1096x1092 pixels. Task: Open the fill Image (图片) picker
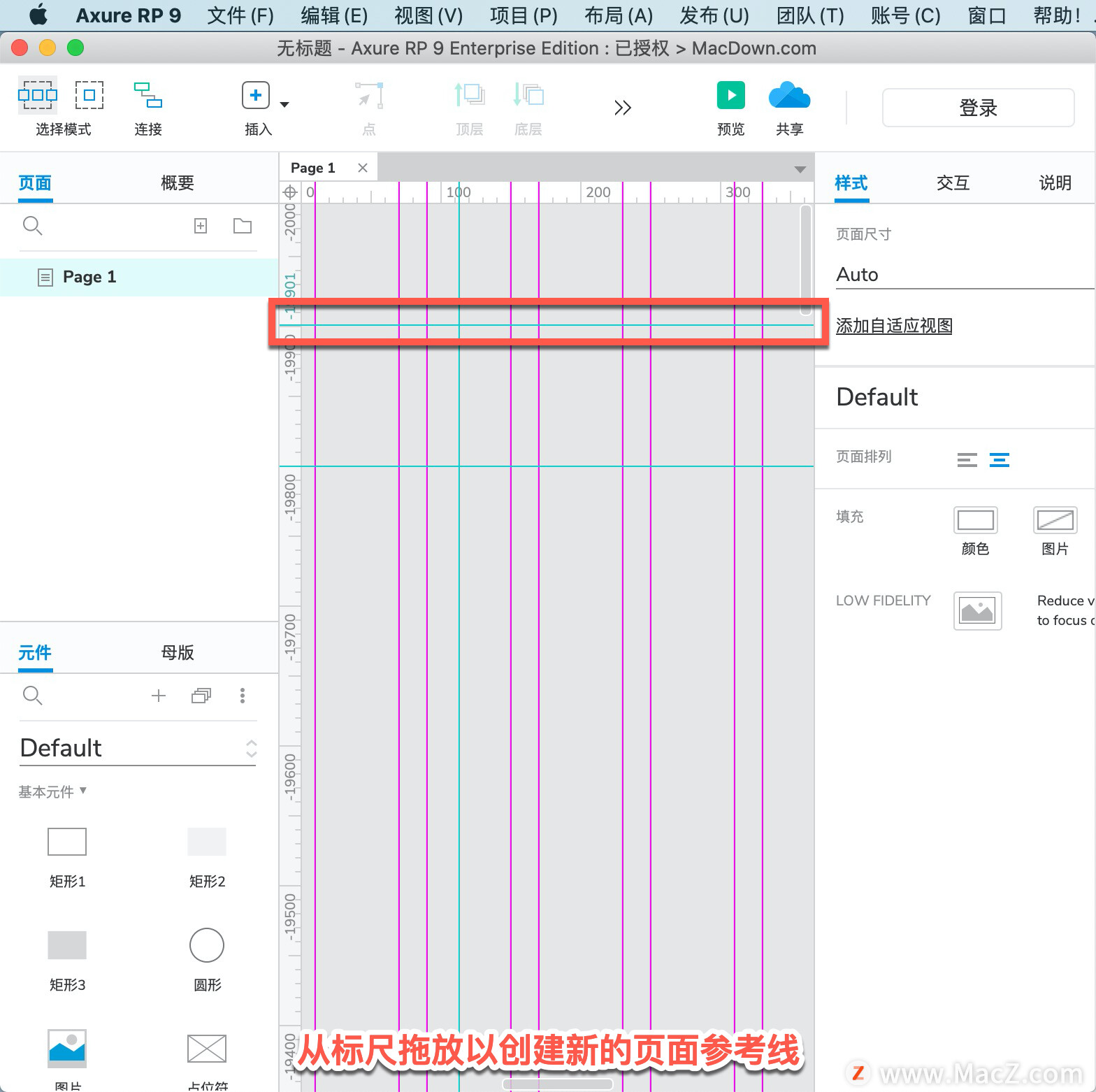[1055, 520]
